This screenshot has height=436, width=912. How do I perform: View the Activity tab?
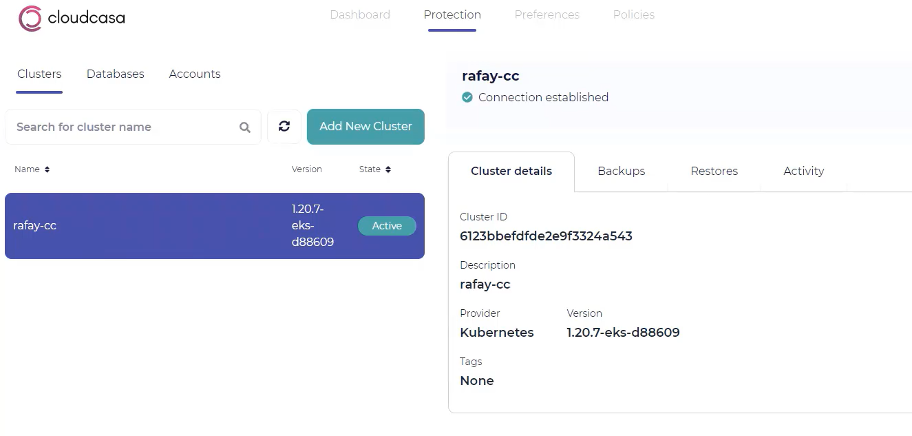[803, 171]
